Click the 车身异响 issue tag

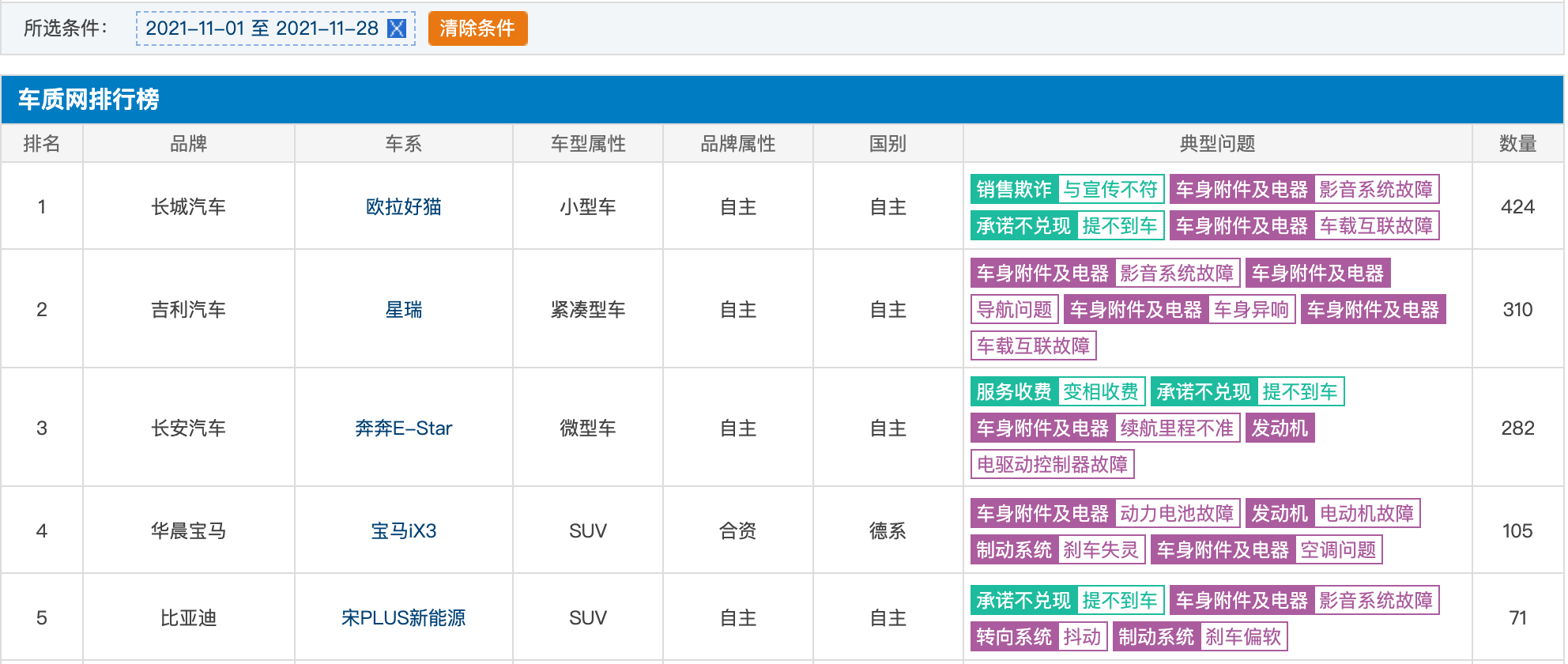[x=1252, y=310]
